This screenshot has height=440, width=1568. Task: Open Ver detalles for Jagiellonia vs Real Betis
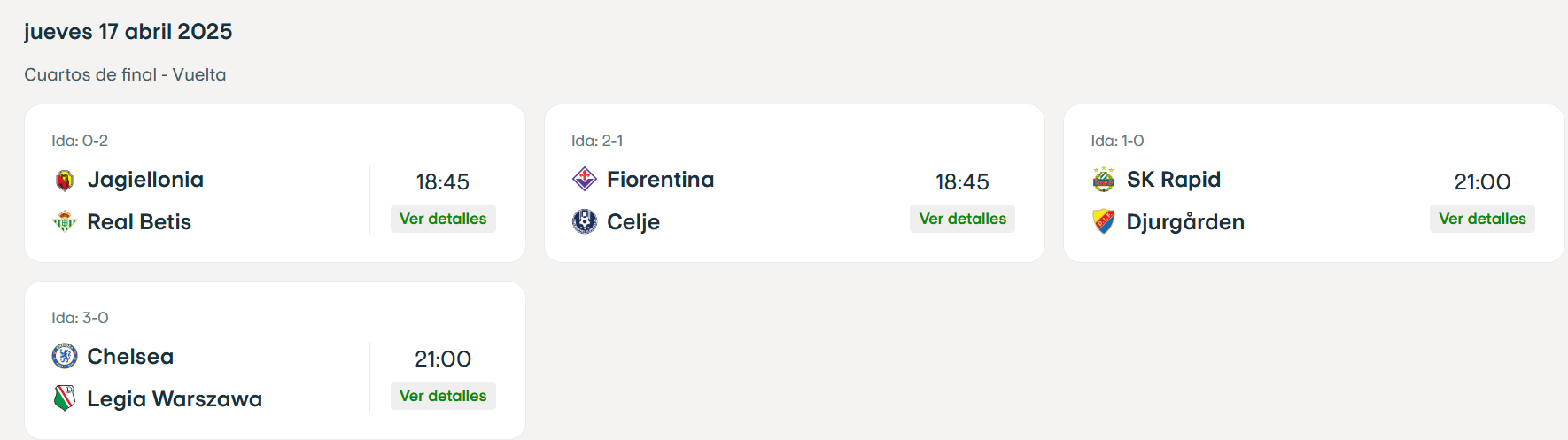(443, 219)
